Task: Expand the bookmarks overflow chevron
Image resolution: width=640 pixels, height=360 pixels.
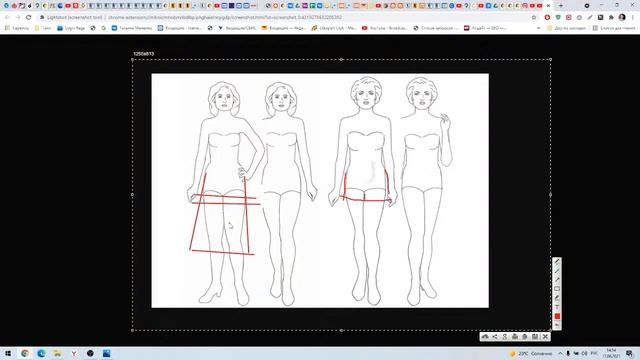Action: coord(538,28)
